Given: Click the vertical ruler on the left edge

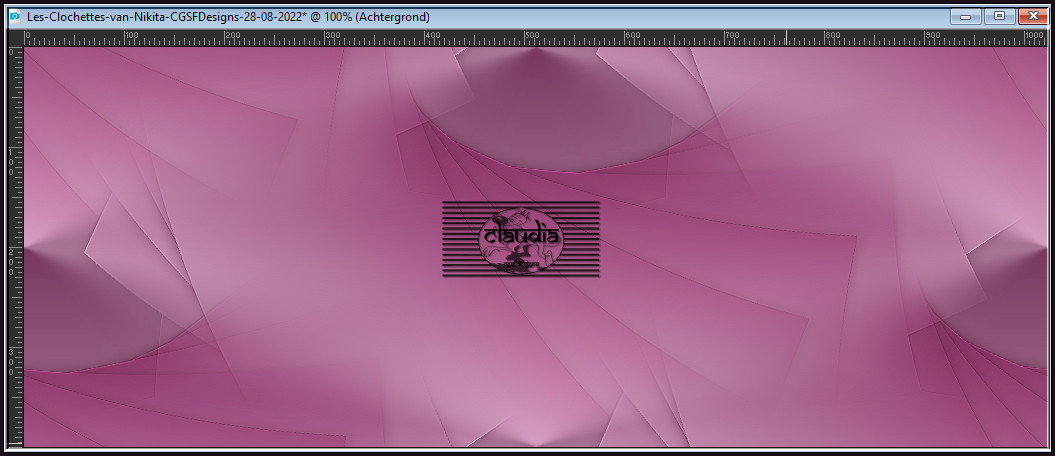Looking at the screenshot, I should point(15,247).
